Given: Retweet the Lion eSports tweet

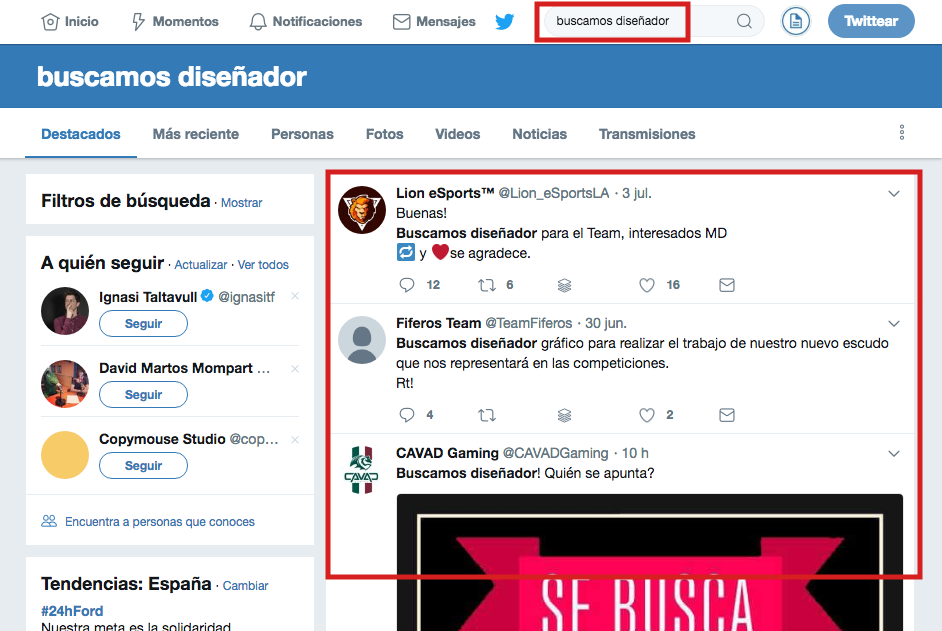Looking at the screenshot, I should (x=487, y=285).
